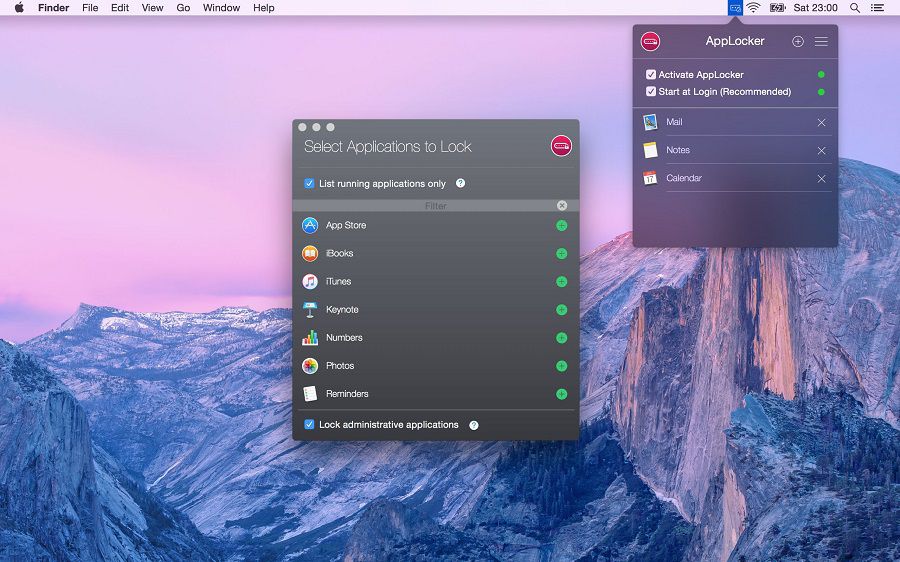The height and width of the screenshot is (562, 900).
Task: Remove Notes from the locked apps list
Action: 821,150
